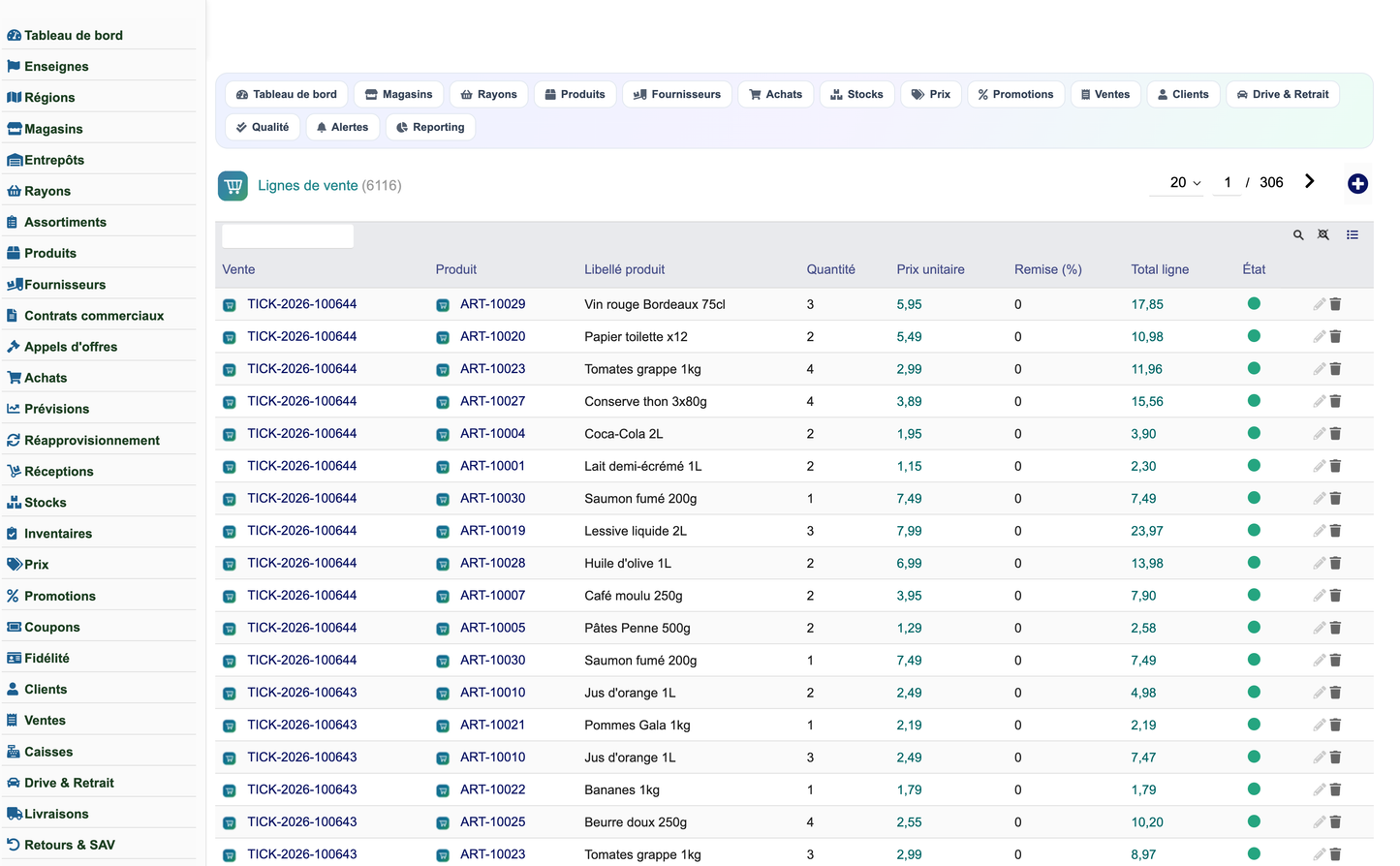Screen dimensions: 1400x866
Task: Edit the Huile d'olive 1L row
Action: [x=1319, y=563]
